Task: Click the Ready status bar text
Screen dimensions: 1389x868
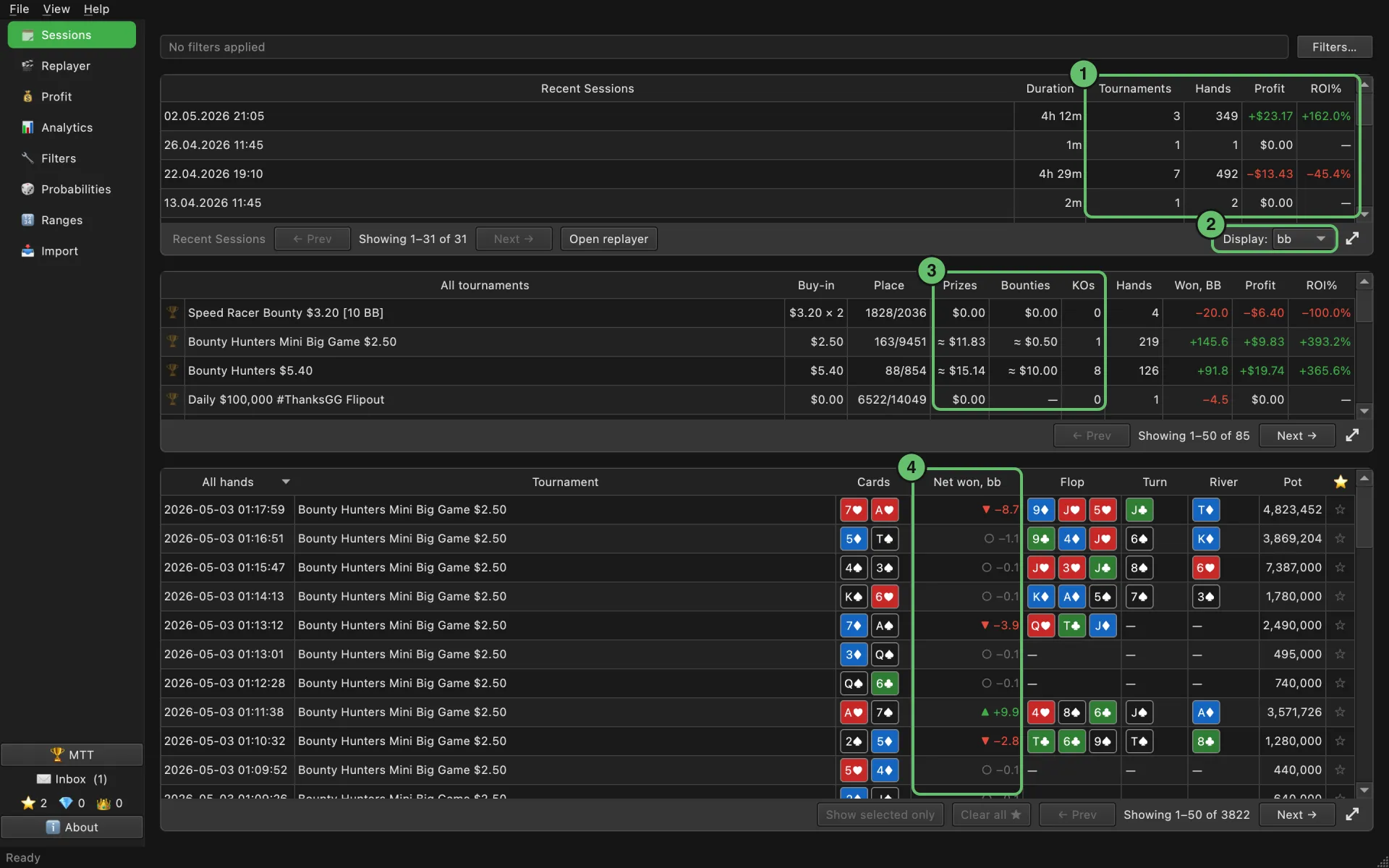Action: click(23, 858)
